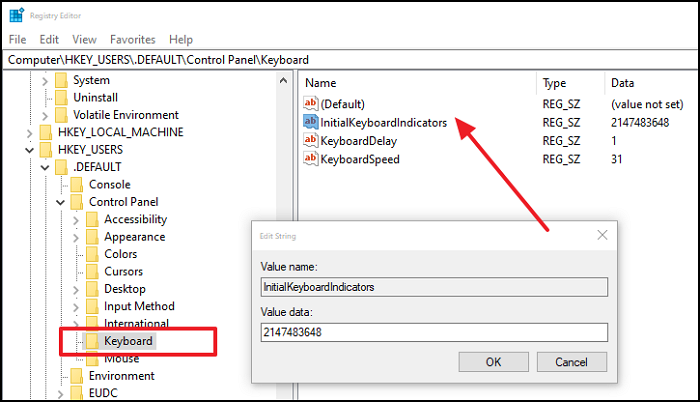Screen dimensions: 700x402
Task: Close the Edit String dialog with X
Action: point(602,235)
